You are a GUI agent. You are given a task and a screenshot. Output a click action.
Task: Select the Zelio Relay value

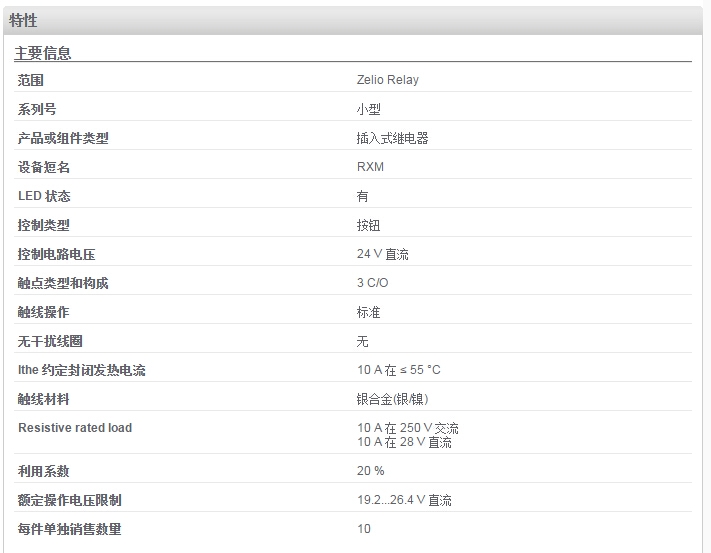pos(388,80)
